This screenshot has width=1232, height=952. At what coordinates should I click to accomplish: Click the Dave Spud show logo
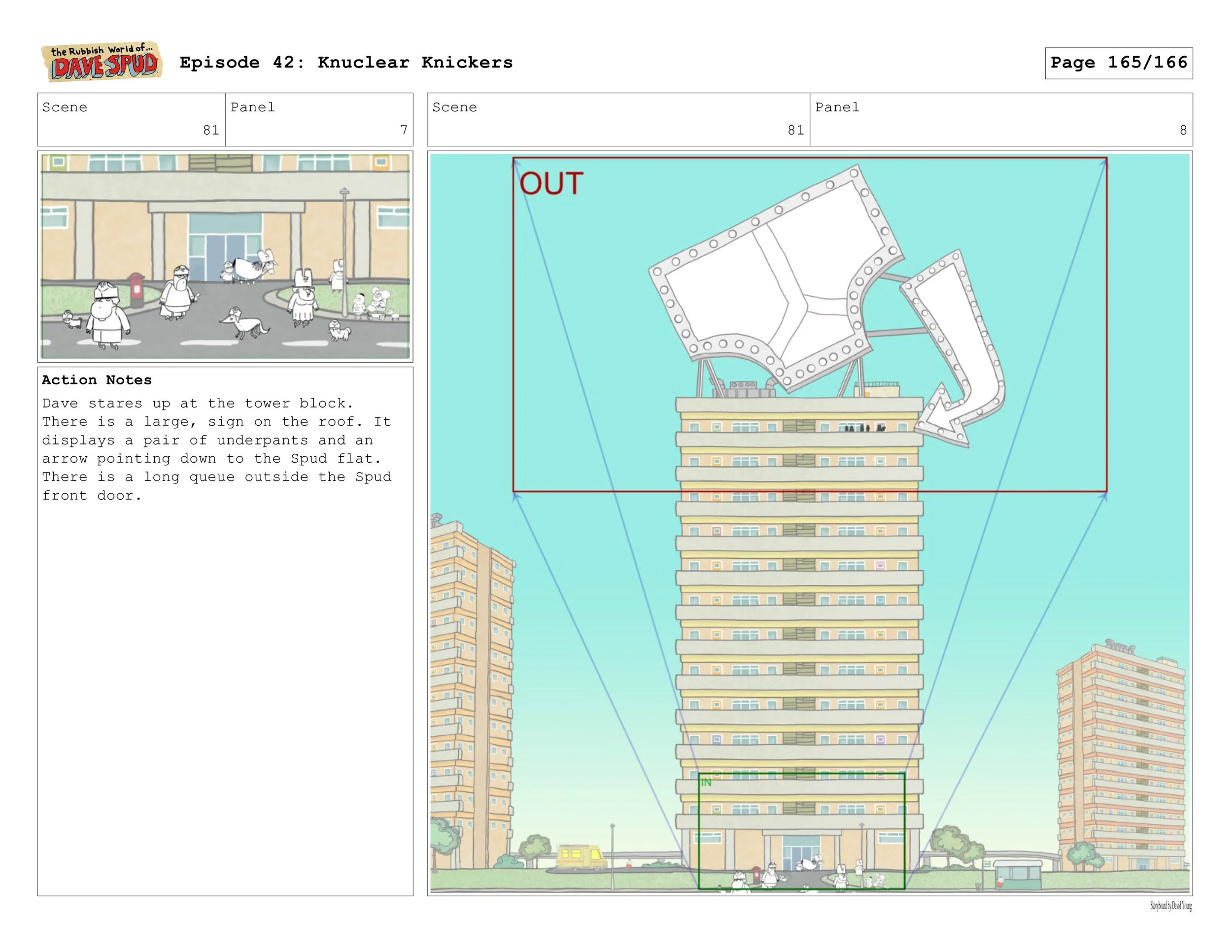(x=102, y=62)
